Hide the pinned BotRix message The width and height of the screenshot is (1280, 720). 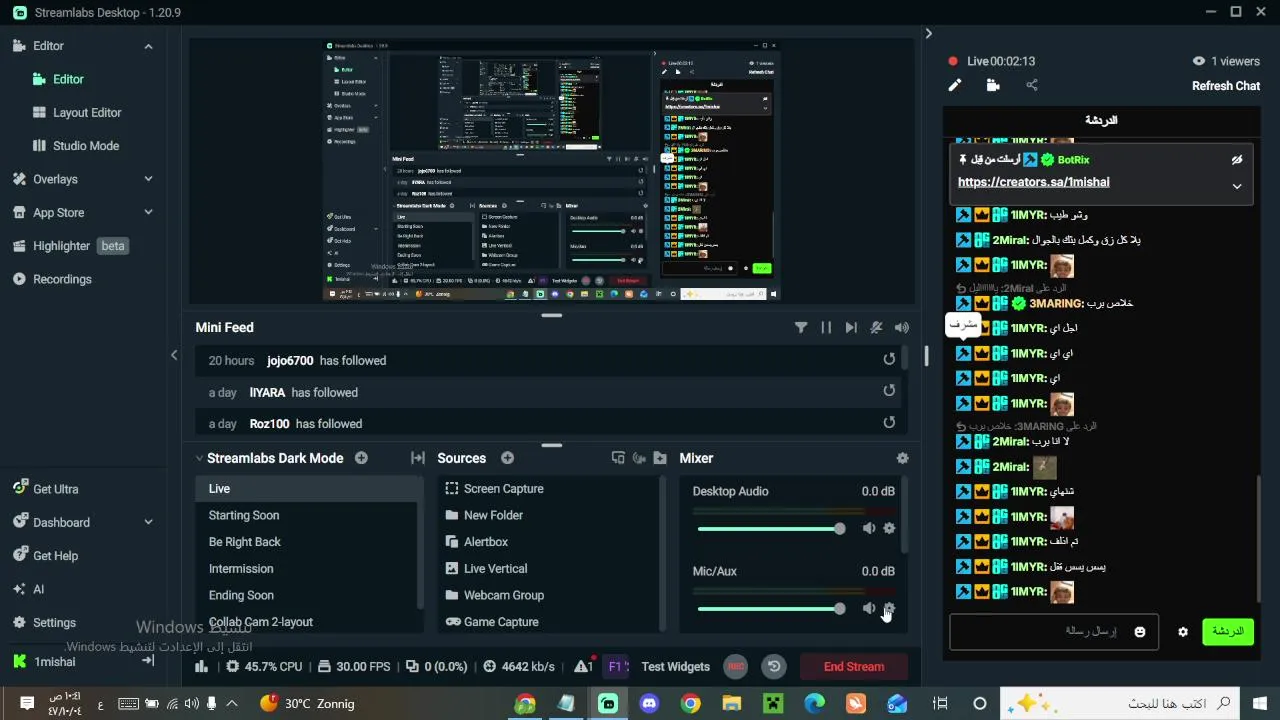coord(1237,160)
